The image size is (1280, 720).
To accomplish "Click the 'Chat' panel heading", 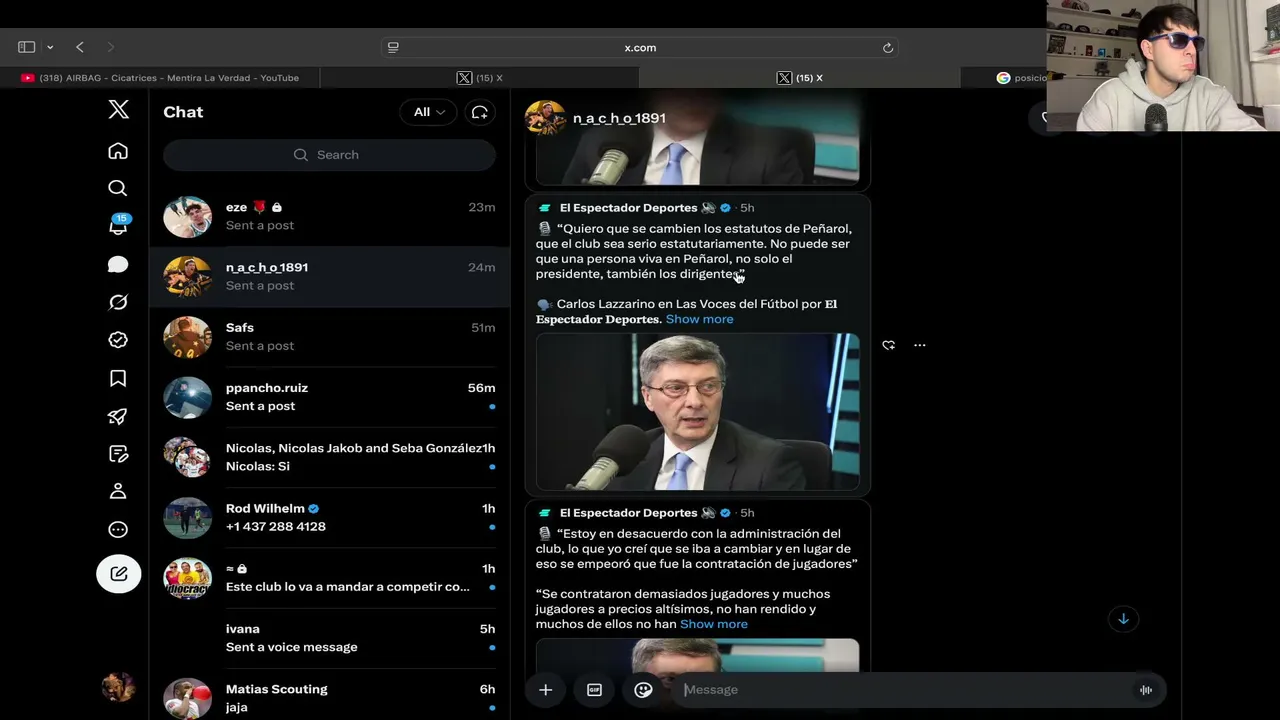I will pyautogui.click(x=183, y=112).
